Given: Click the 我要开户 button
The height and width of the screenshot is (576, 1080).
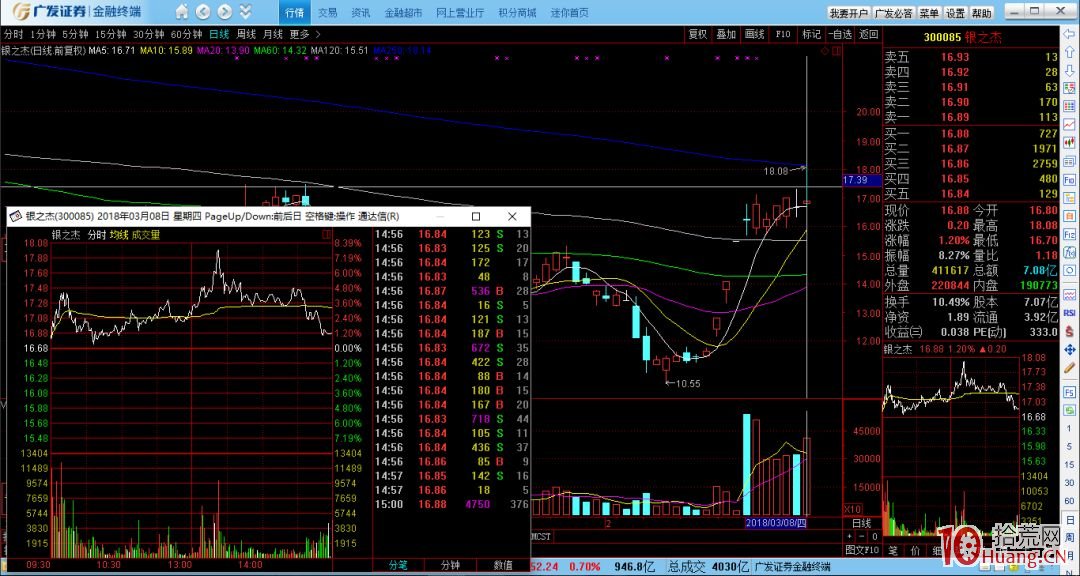Looking at the screenshot, I should click(x=849, y=13).
